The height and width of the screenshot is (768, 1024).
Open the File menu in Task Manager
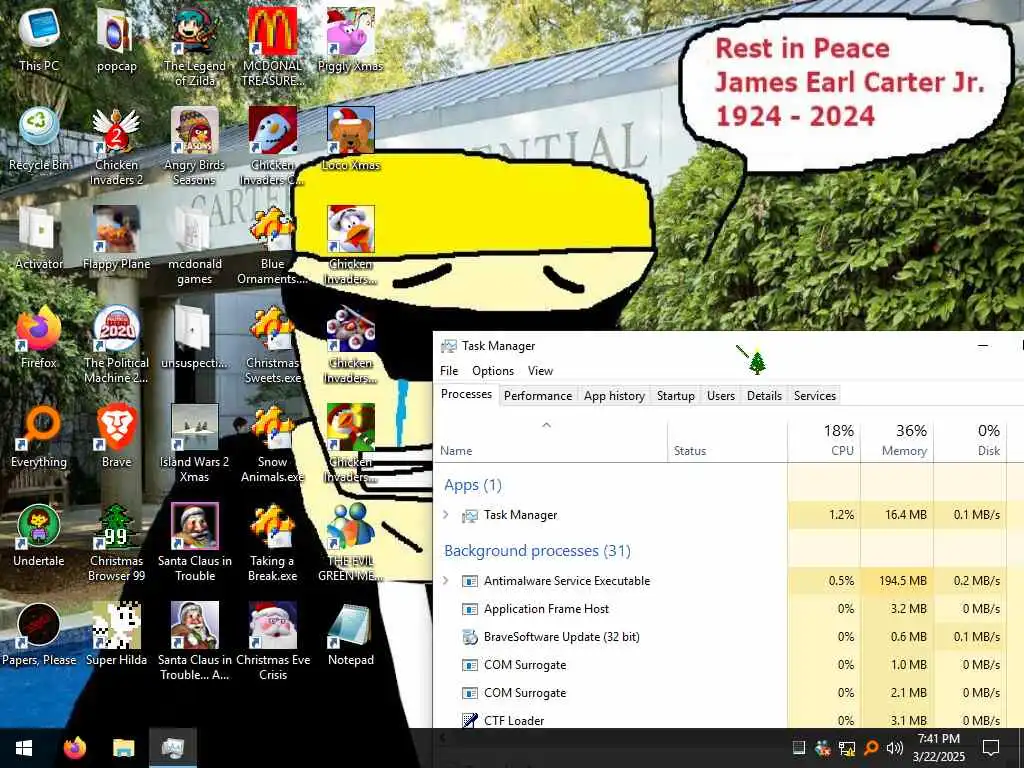click(x=449, y=371)
